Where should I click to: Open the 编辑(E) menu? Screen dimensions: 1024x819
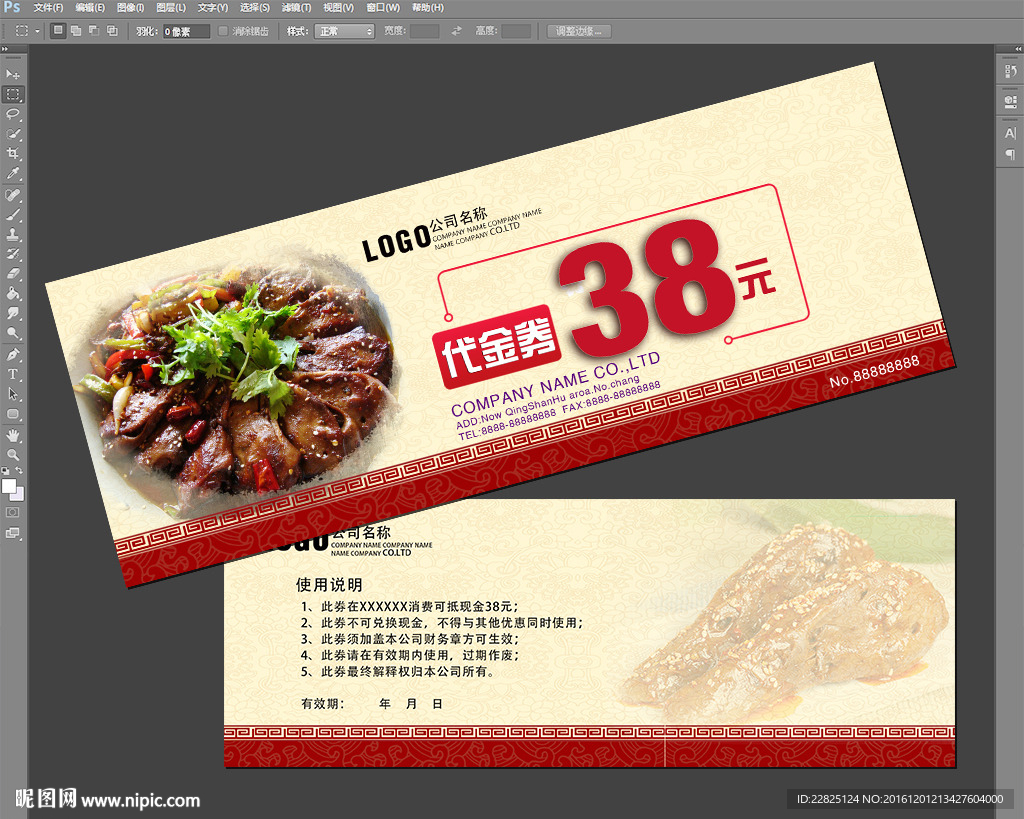[90, 8]
